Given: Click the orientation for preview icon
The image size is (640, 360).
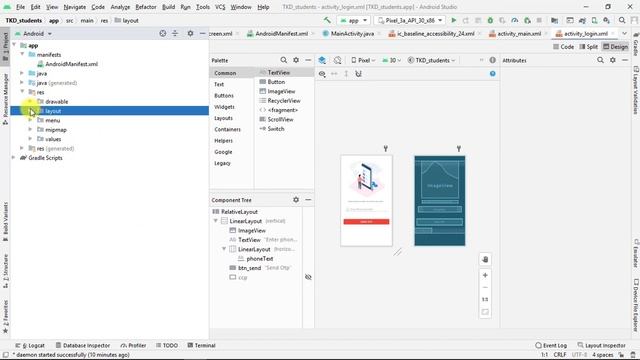Looking at the screenshot, I should [337, 60].
